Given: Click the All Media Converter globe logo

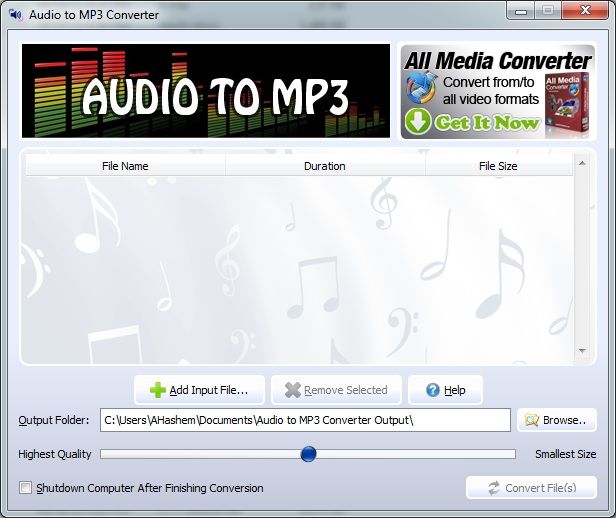Looking at the screenshot, I should [x=420, y=87].
